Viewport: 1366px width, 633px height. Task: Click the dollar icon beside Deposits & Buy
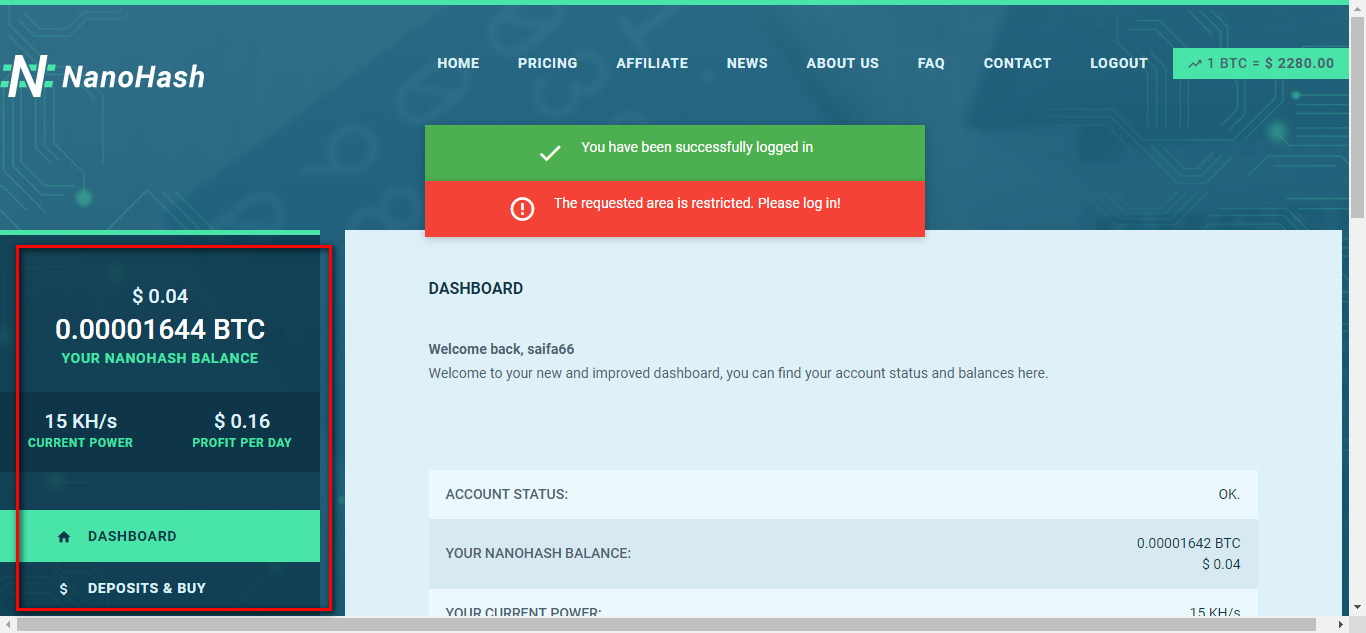tap(64, 589)
